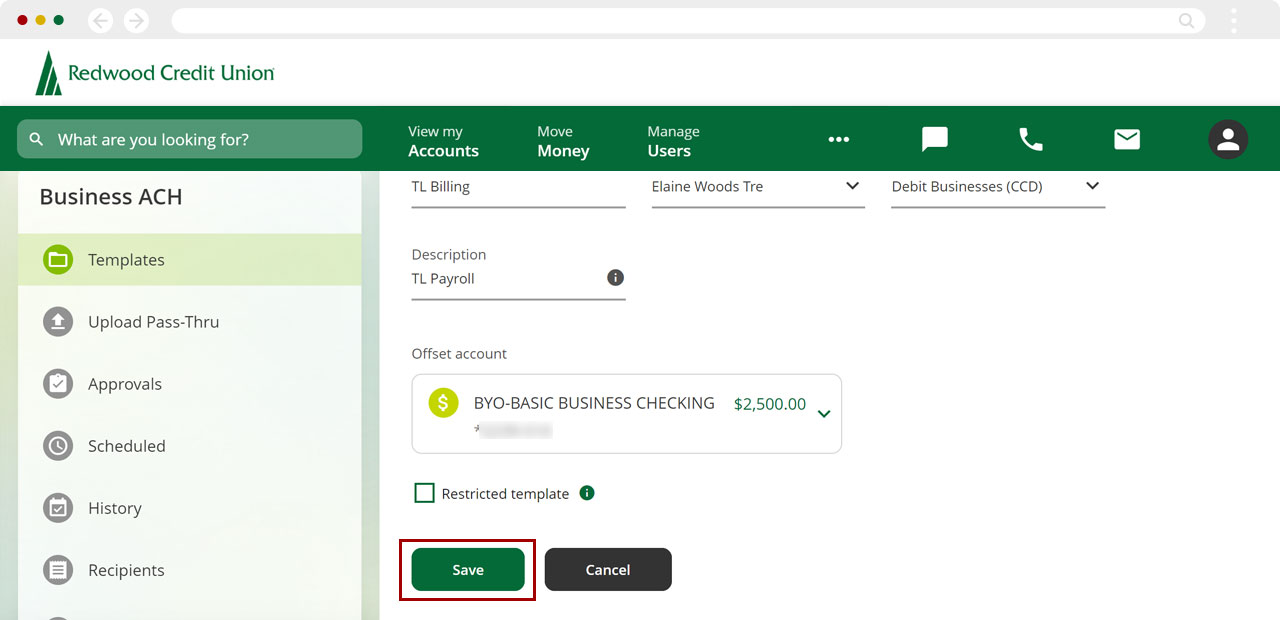Click the phone contact icon

coord(1030,139)
